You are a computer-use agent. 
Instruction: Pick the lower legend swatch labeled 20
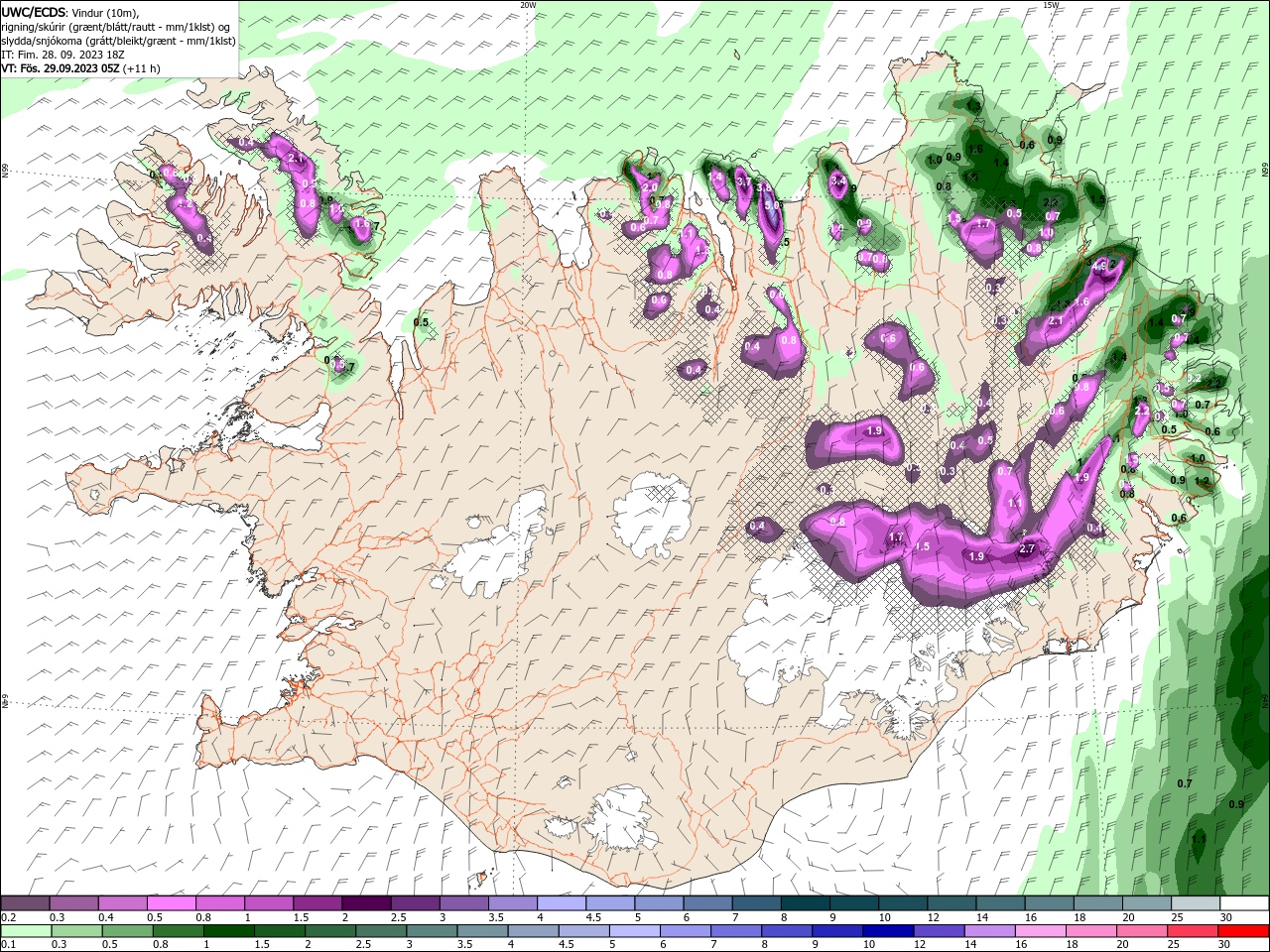tap(1143, 931)
